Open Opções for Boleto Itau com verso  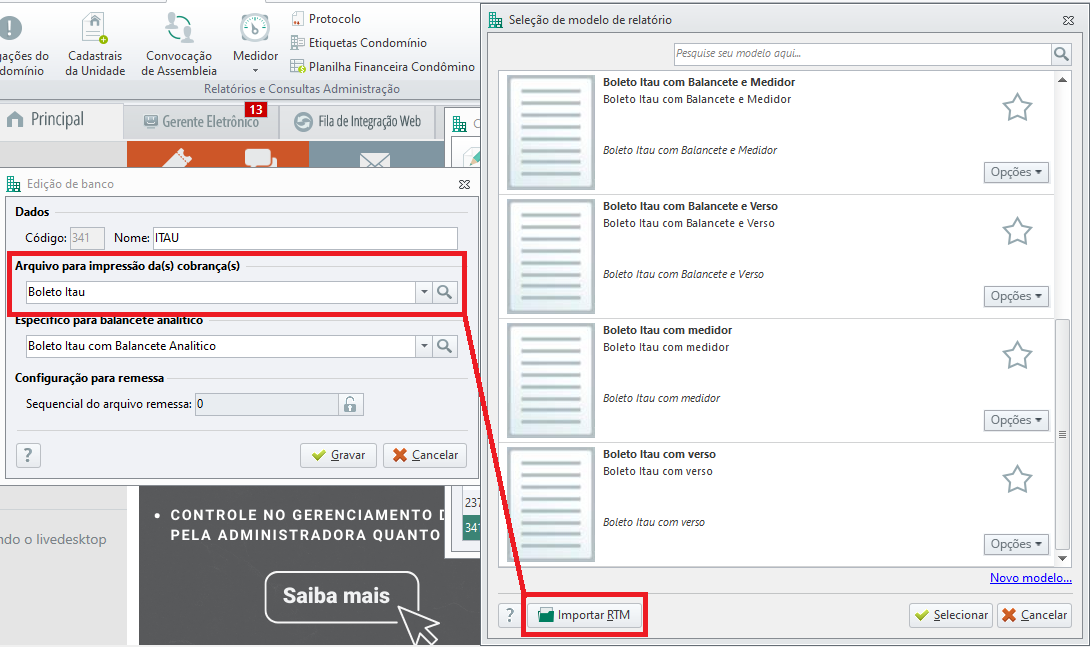coord(1016,543)
